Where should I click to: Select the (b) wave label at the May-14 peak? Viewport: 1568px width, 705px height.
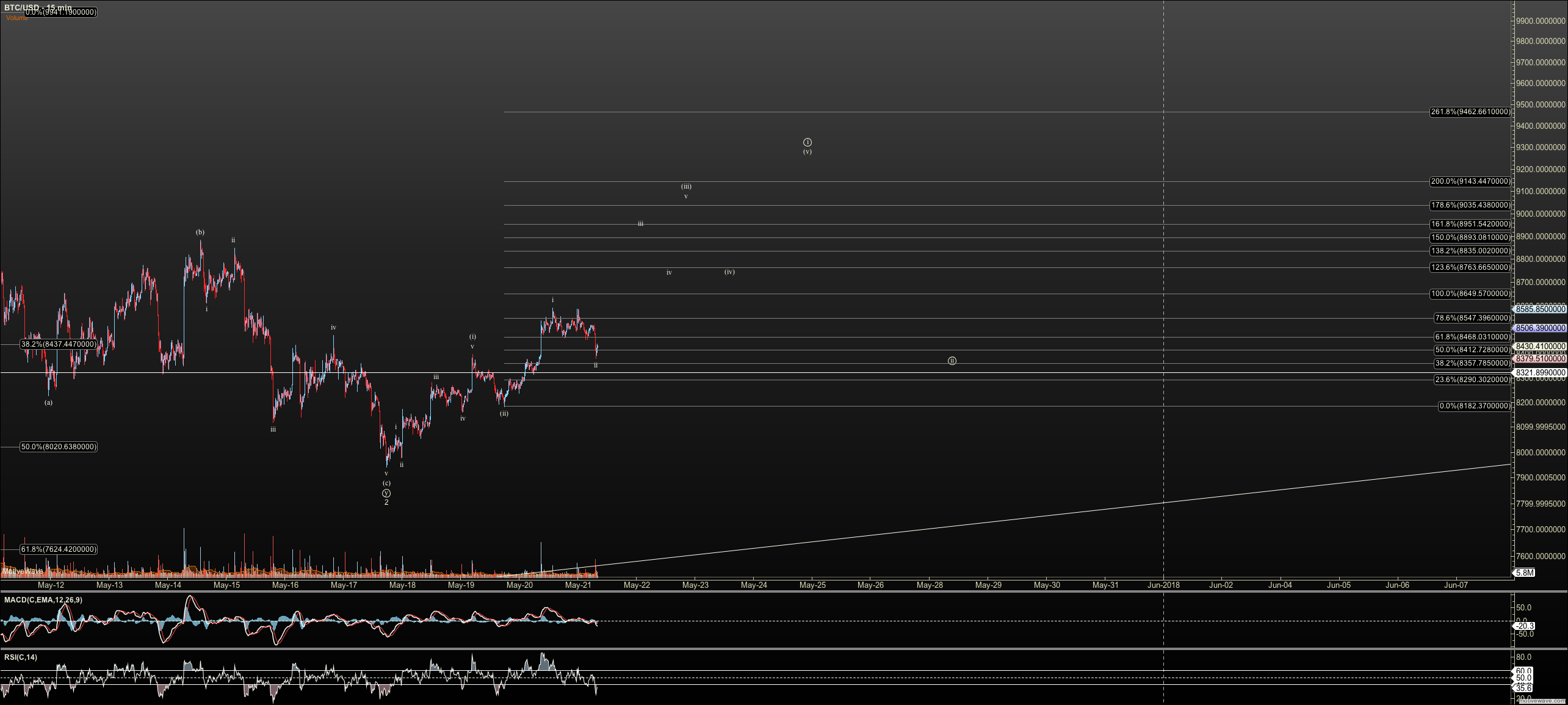point(200,232)
